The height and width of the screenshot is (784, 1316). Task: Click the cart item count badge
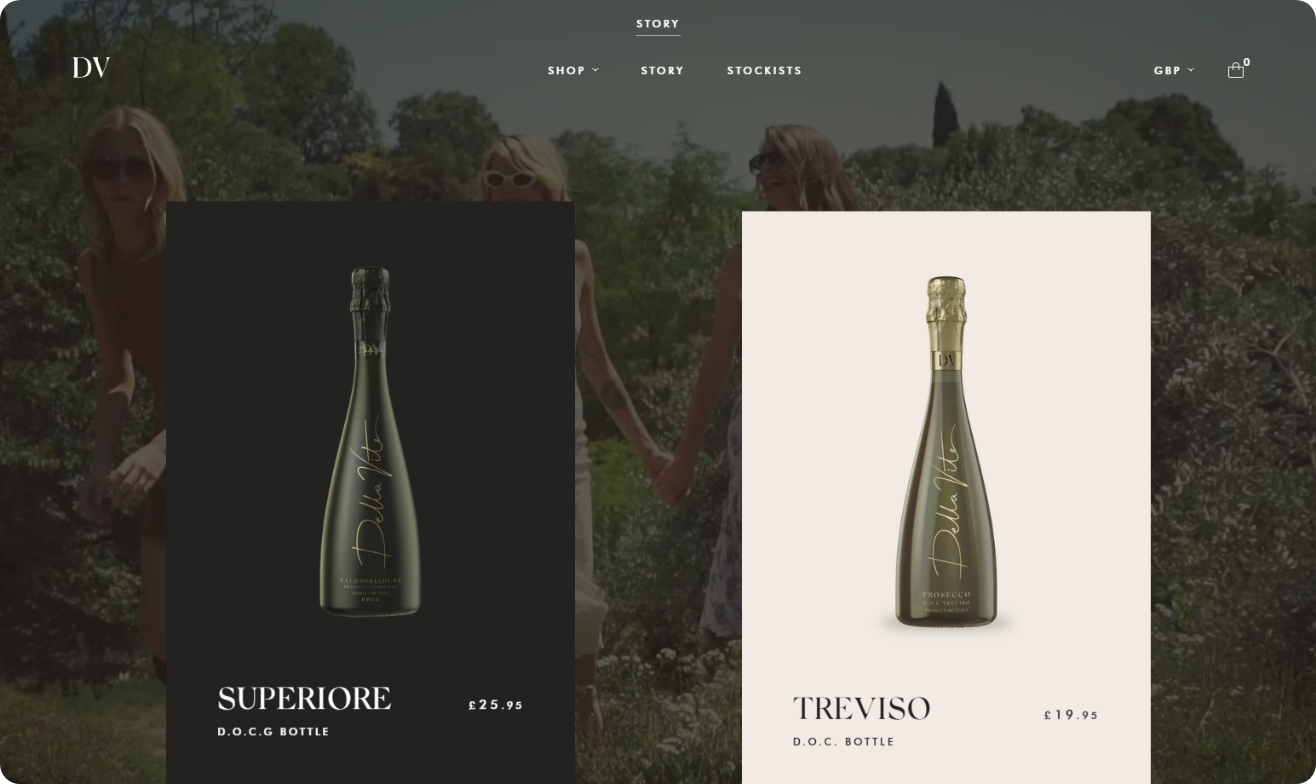tap(1247, 62)
